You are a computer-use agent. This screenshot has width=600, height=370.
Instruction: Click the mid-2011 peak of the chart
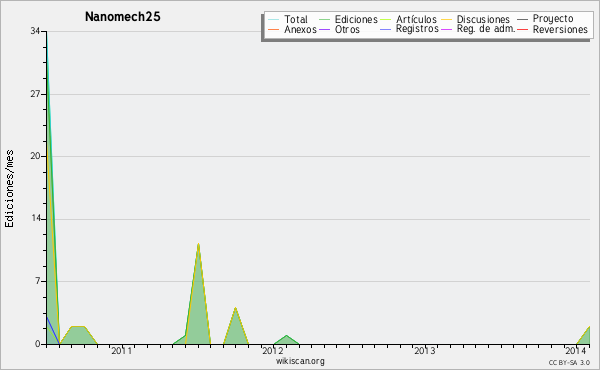click(198, 244)
